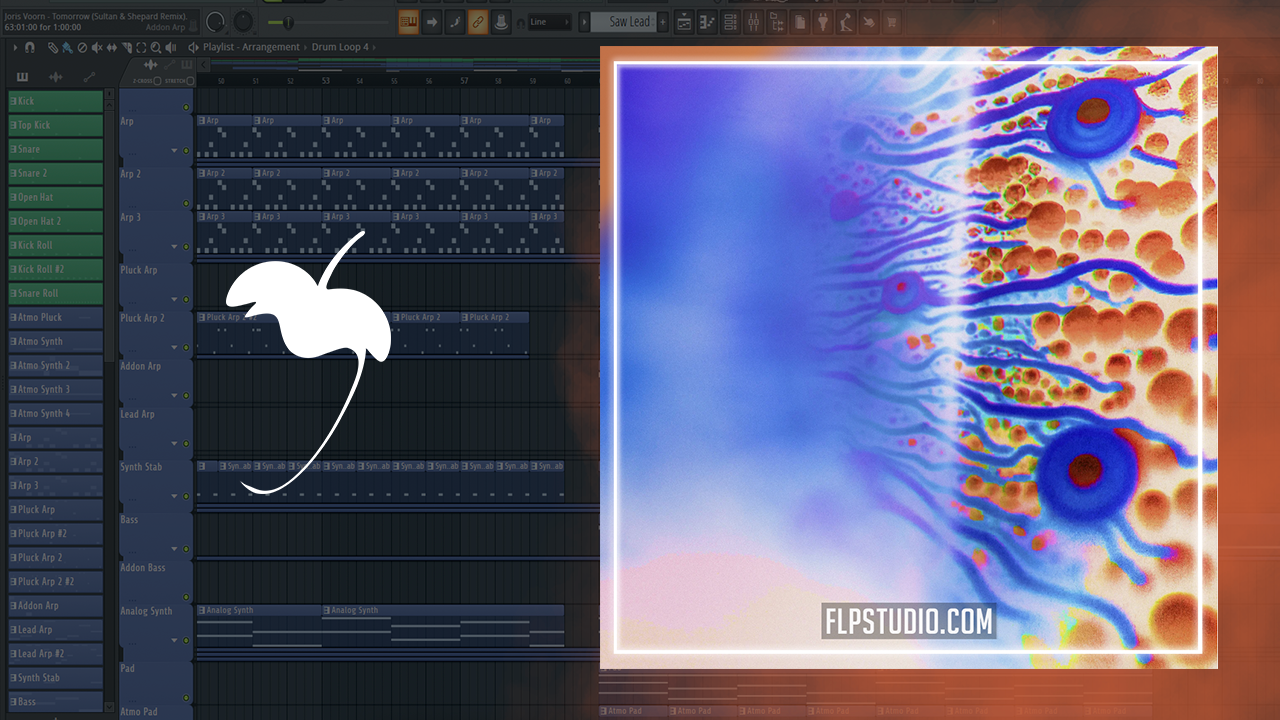Open the Piano roll view
The image size is (1280, 720).
[x=707, y=22]
